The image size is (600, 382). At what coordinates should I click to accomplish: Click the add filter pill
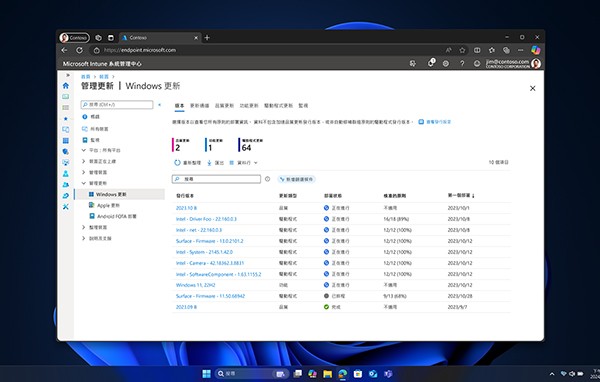pyautogui.click(x=297, y=179)
